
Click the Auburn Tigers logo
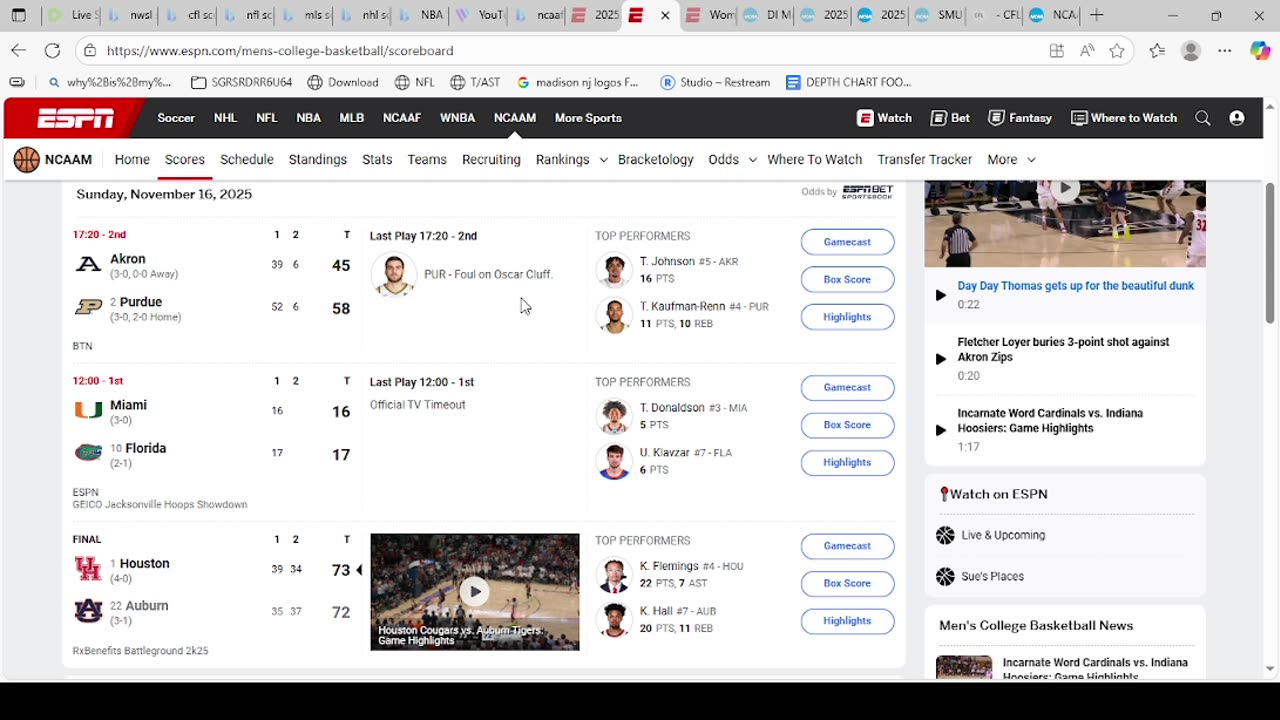(88, 611)
